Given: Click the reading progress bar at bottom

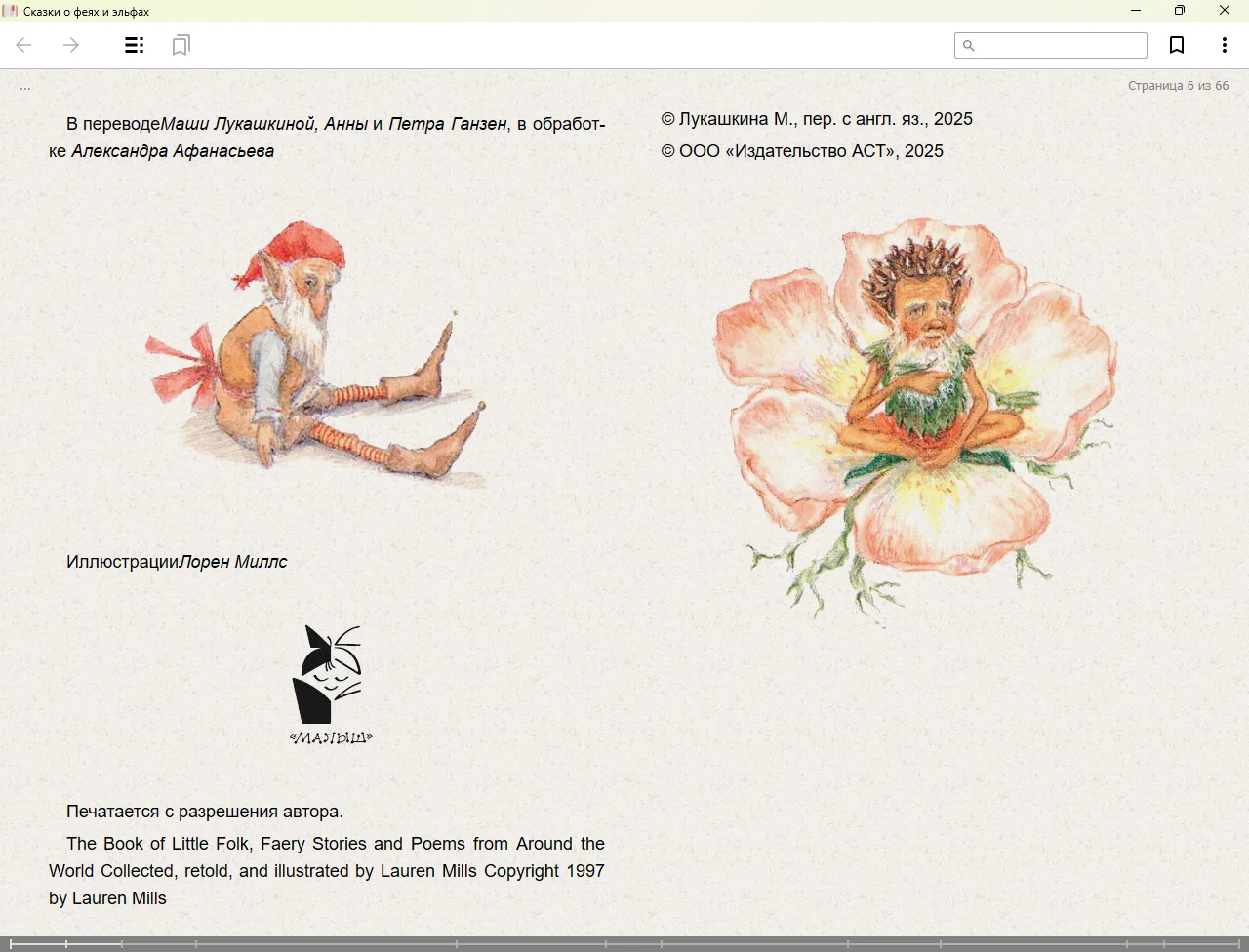Looking at the screenshot, I should (624, 943).
